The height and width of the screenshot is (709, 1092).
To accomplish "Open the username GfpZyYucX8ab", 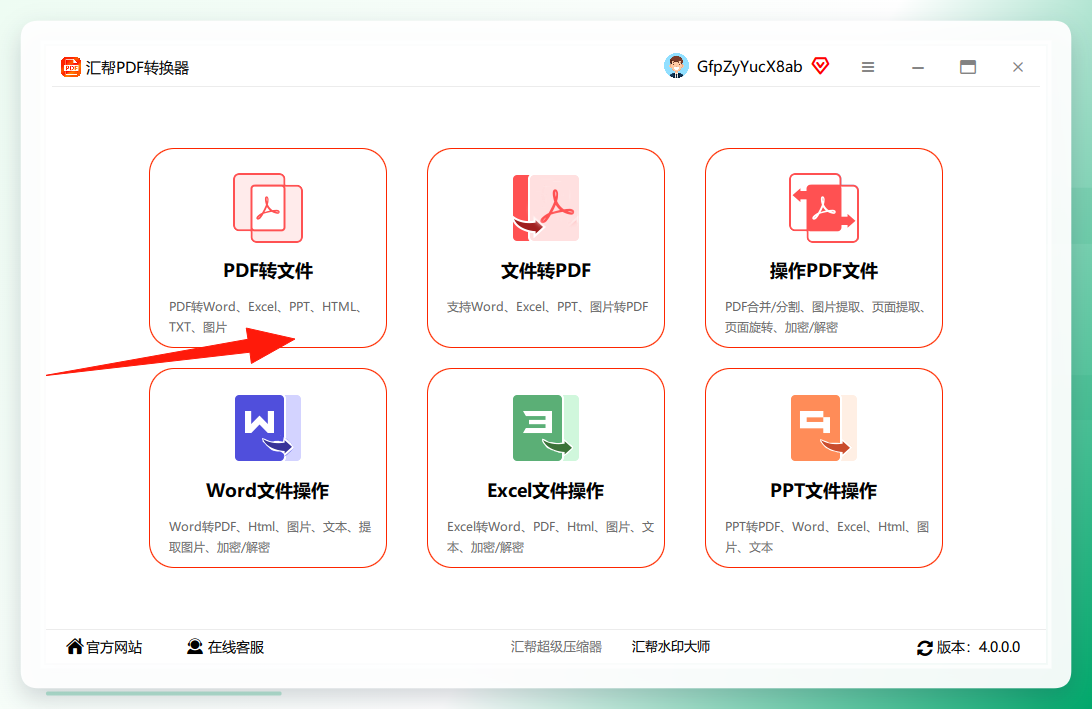I will click(749, 67).
